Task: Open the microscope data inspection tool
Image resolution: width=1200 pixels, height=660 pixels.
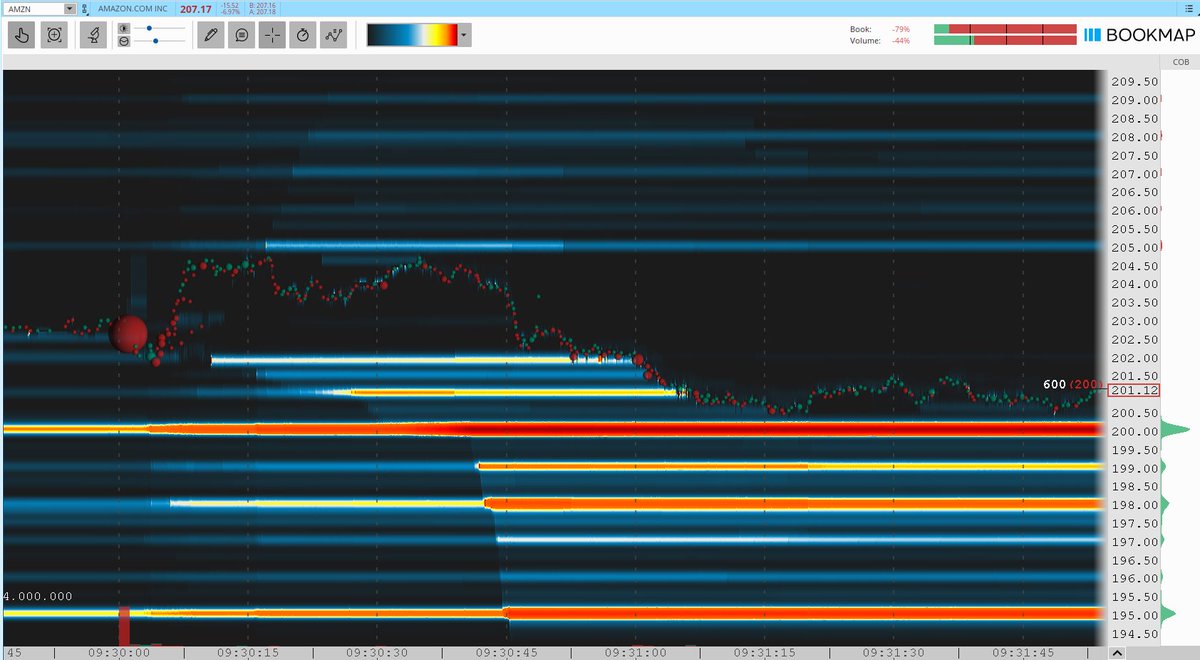Action: [x=94, y=35]
